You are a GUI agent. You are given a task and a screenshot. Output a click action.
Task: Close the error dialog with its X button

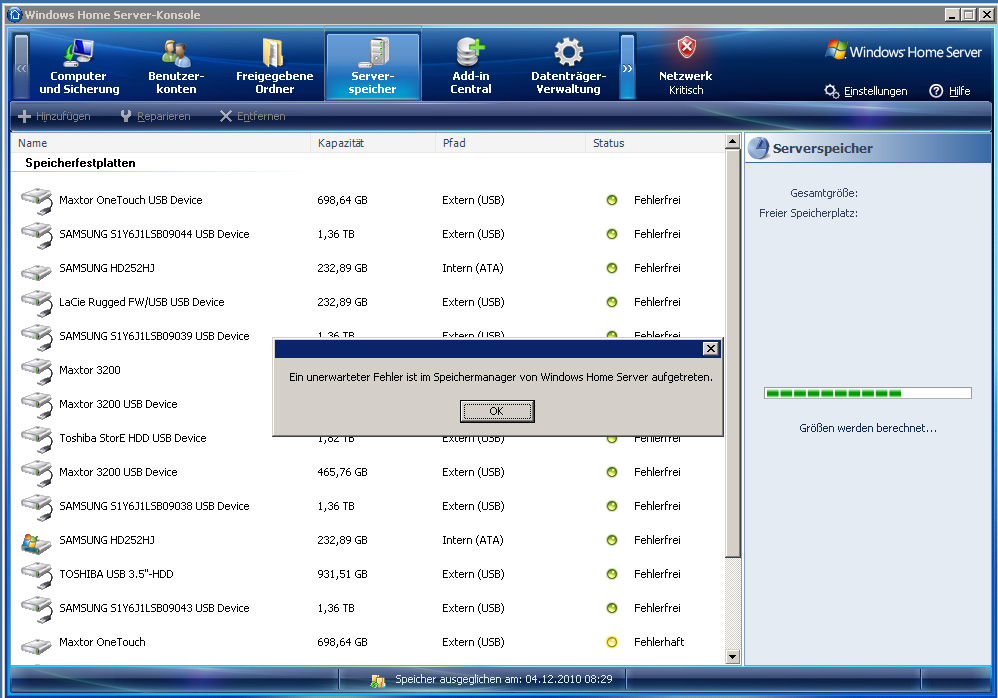tap(710, 348)
